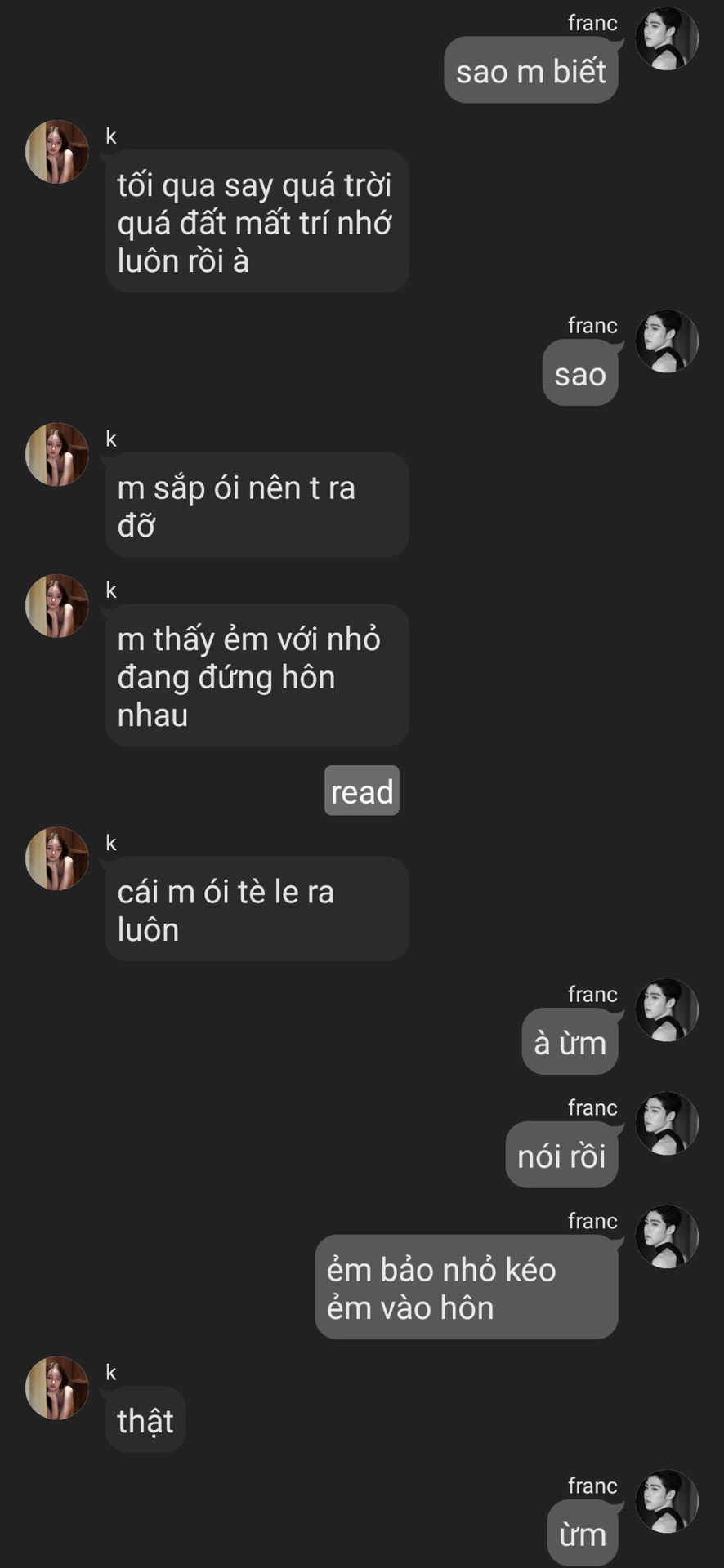
Task: Select the "thật" message bubble
Action: 145,1419
